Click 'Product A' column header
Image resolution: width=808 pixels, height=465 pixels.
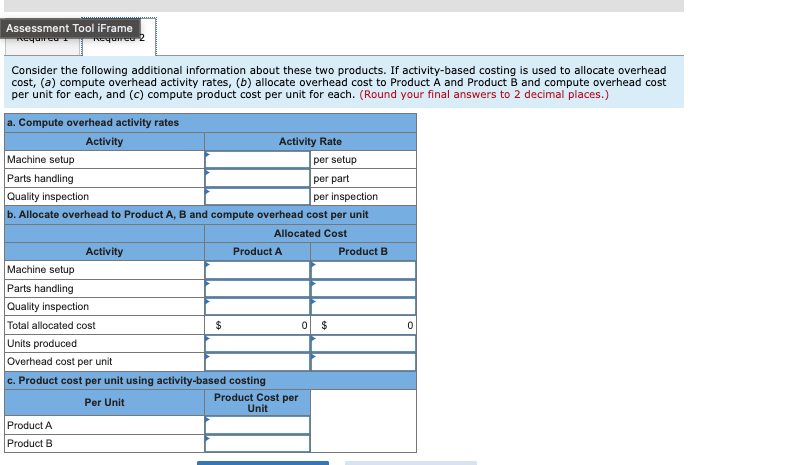point(257,252)
